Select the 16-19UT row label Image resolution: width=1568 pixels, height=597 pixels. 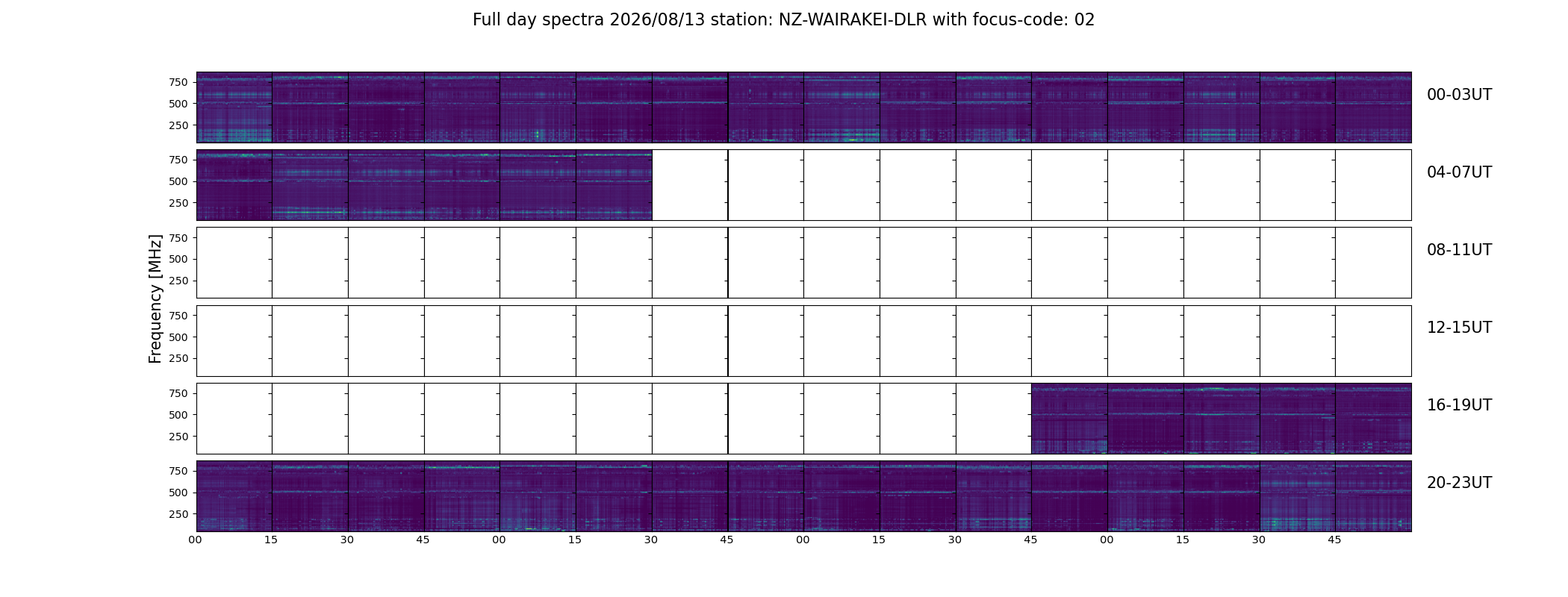pos(1459,405)
